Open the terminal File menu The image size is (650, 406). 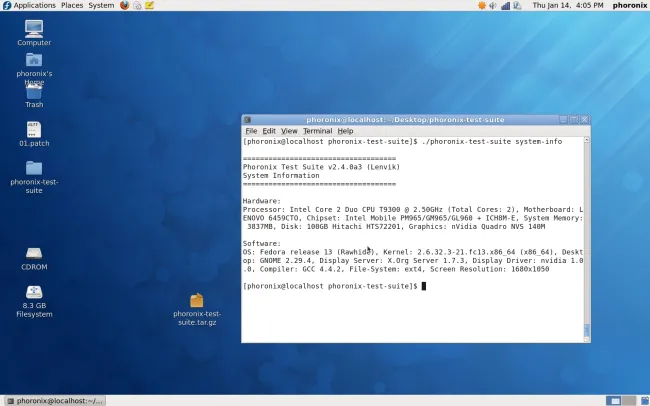(x=251, y=131)
